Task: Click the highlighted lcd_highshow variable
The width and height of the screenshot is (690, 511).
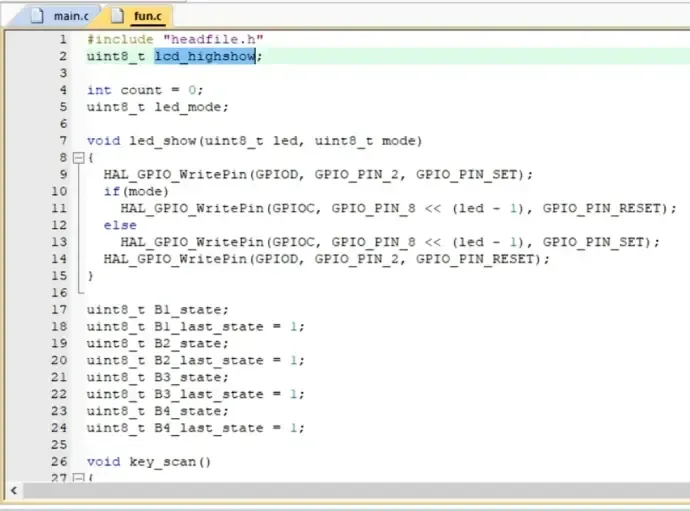Action: (204, 57)
